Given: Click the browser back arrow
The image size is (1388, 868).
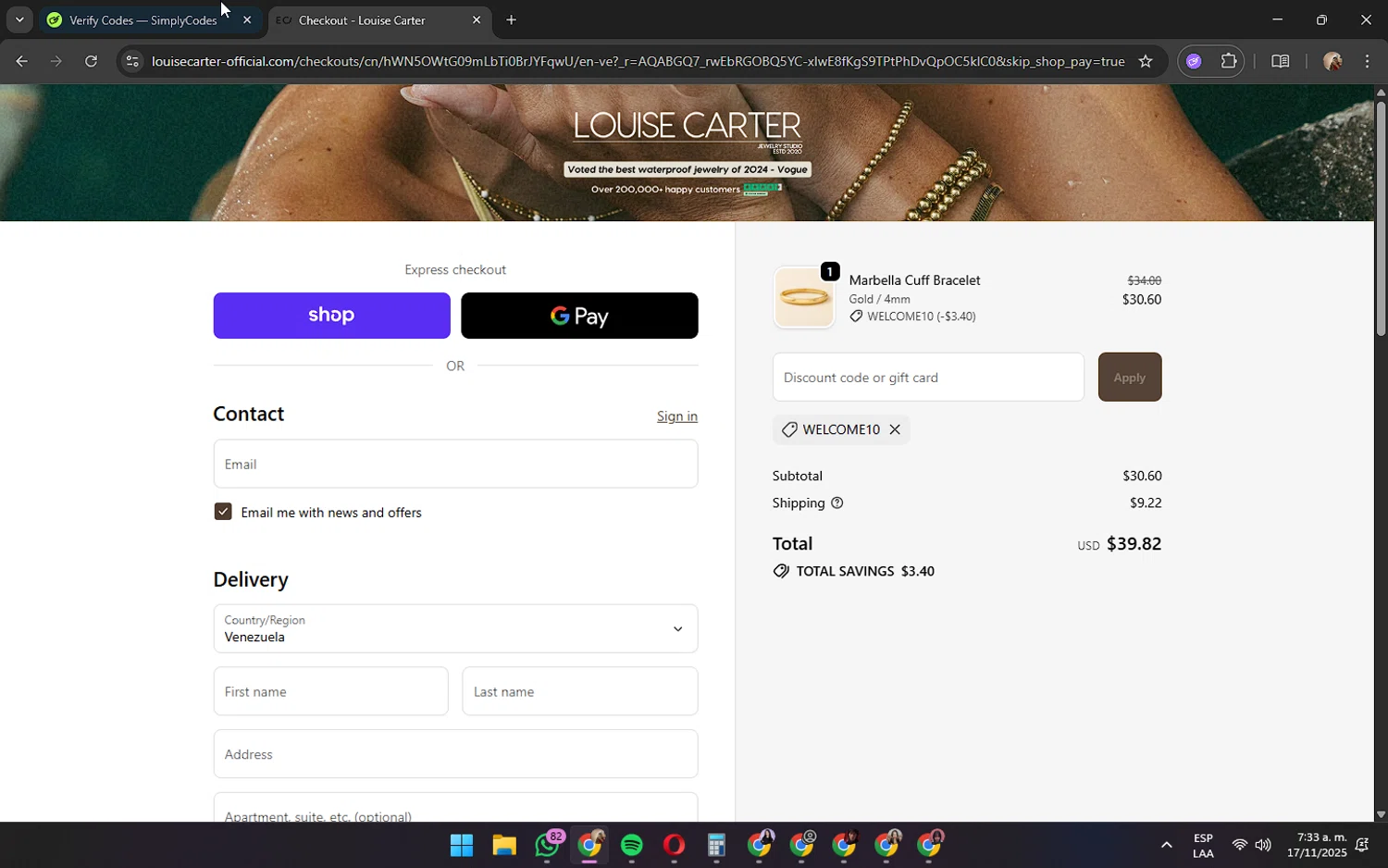Looking at the screenshot, I should [x=20, y=61].
